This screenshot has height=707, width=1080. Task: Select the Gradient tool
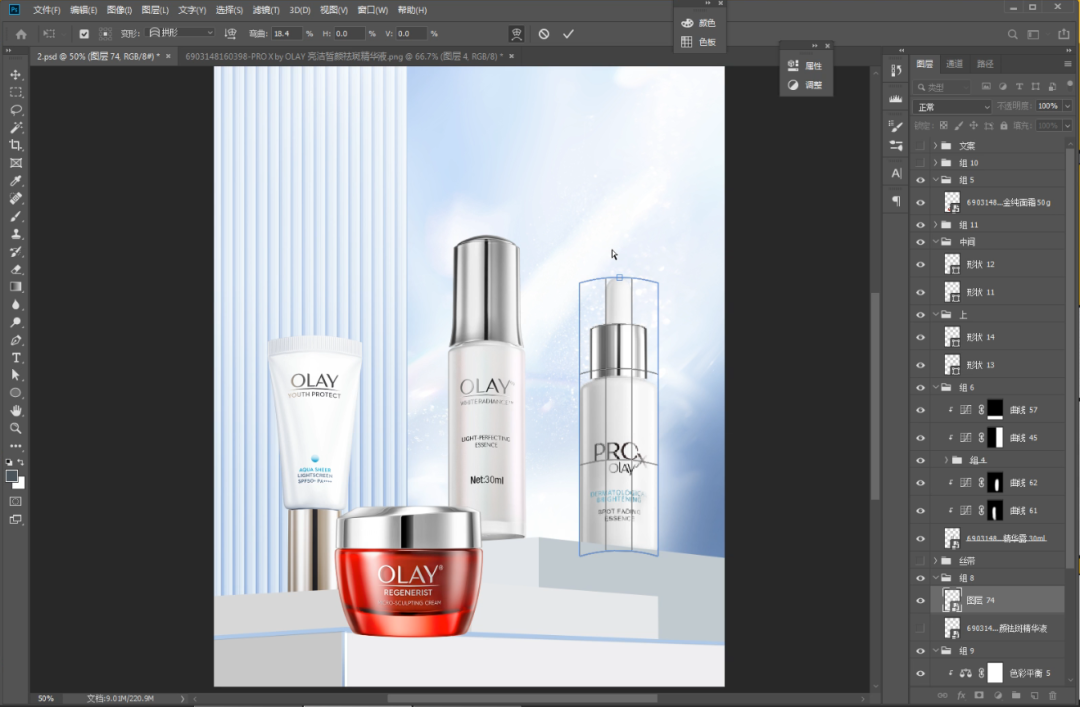15,287
